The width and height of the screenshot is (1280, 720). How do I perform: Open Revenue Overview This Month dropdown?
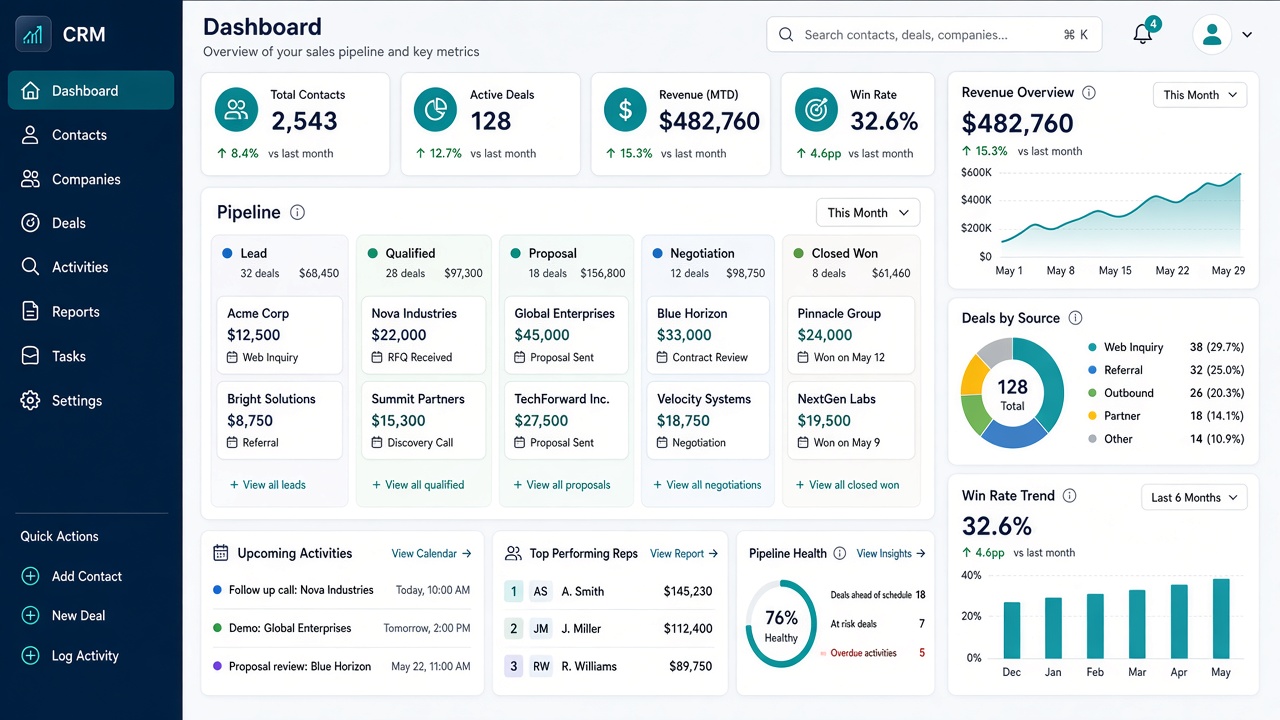pos(1200,95)
